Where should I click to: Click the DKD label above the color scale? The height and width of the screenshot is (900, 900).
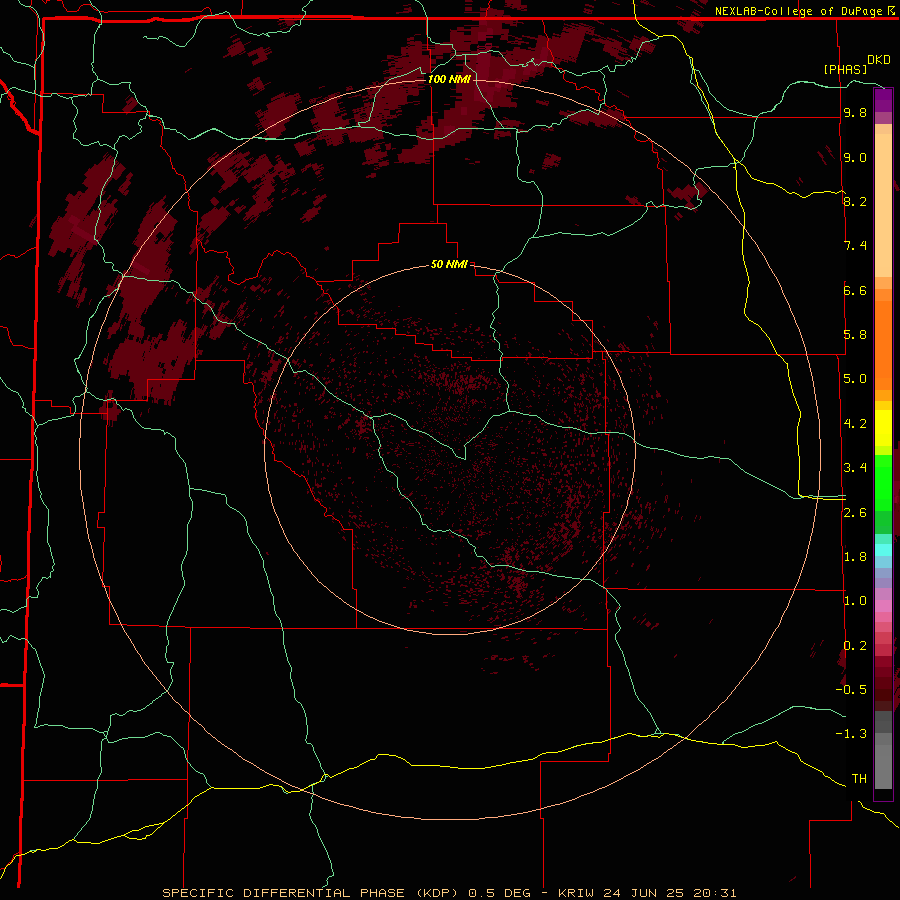click(x=879, y=60)
